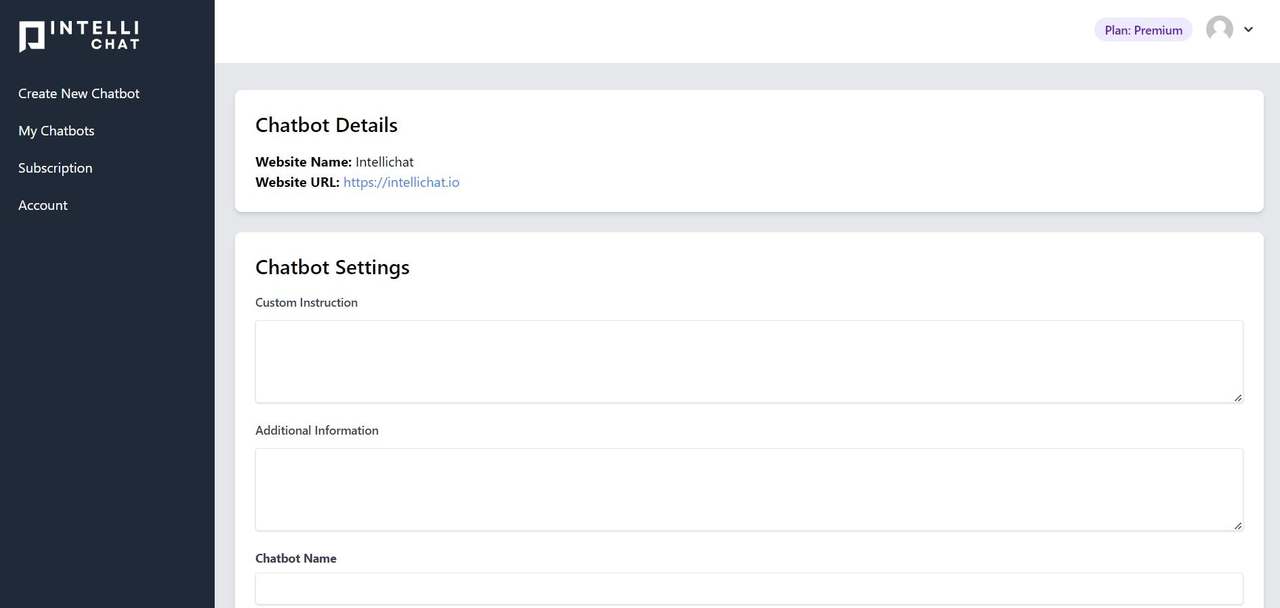Grab the Additional Information resize handle
The image size is (1280, 608).
click(x=1237, y=525)
